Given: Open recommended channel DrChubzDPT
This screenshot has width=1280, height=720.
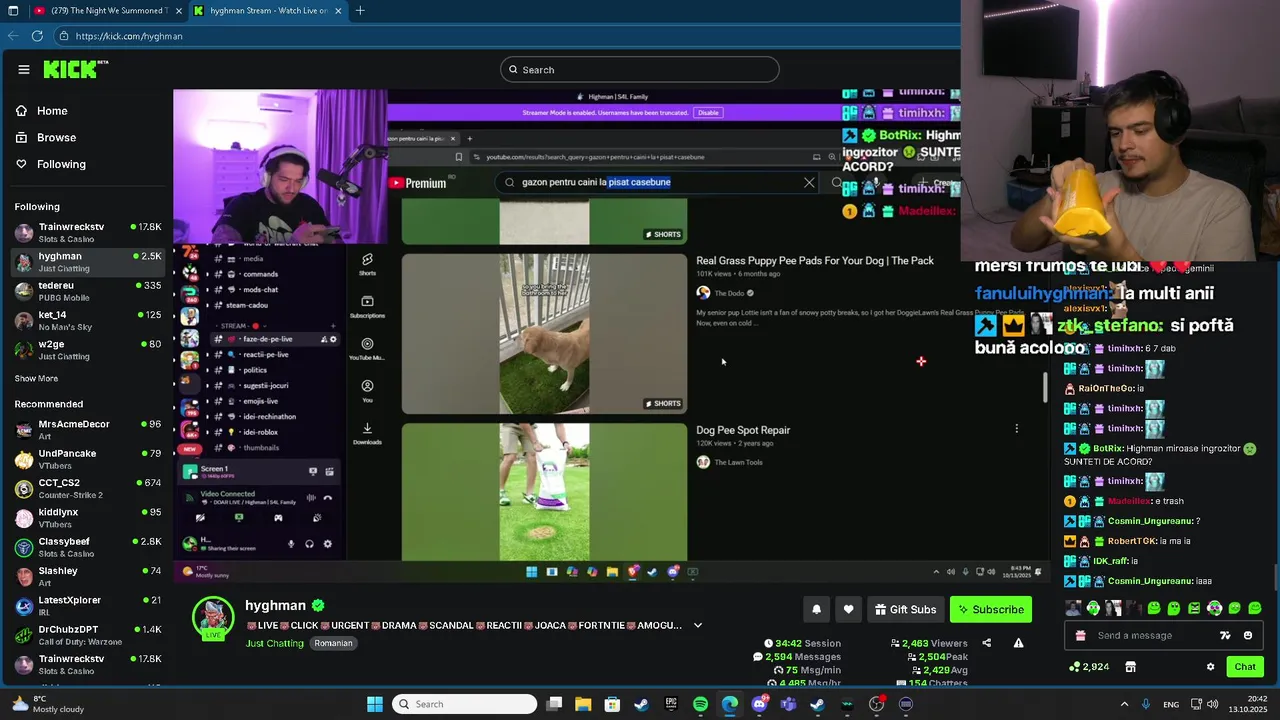Looking at the screenshot, I should (x=87, y=635).
